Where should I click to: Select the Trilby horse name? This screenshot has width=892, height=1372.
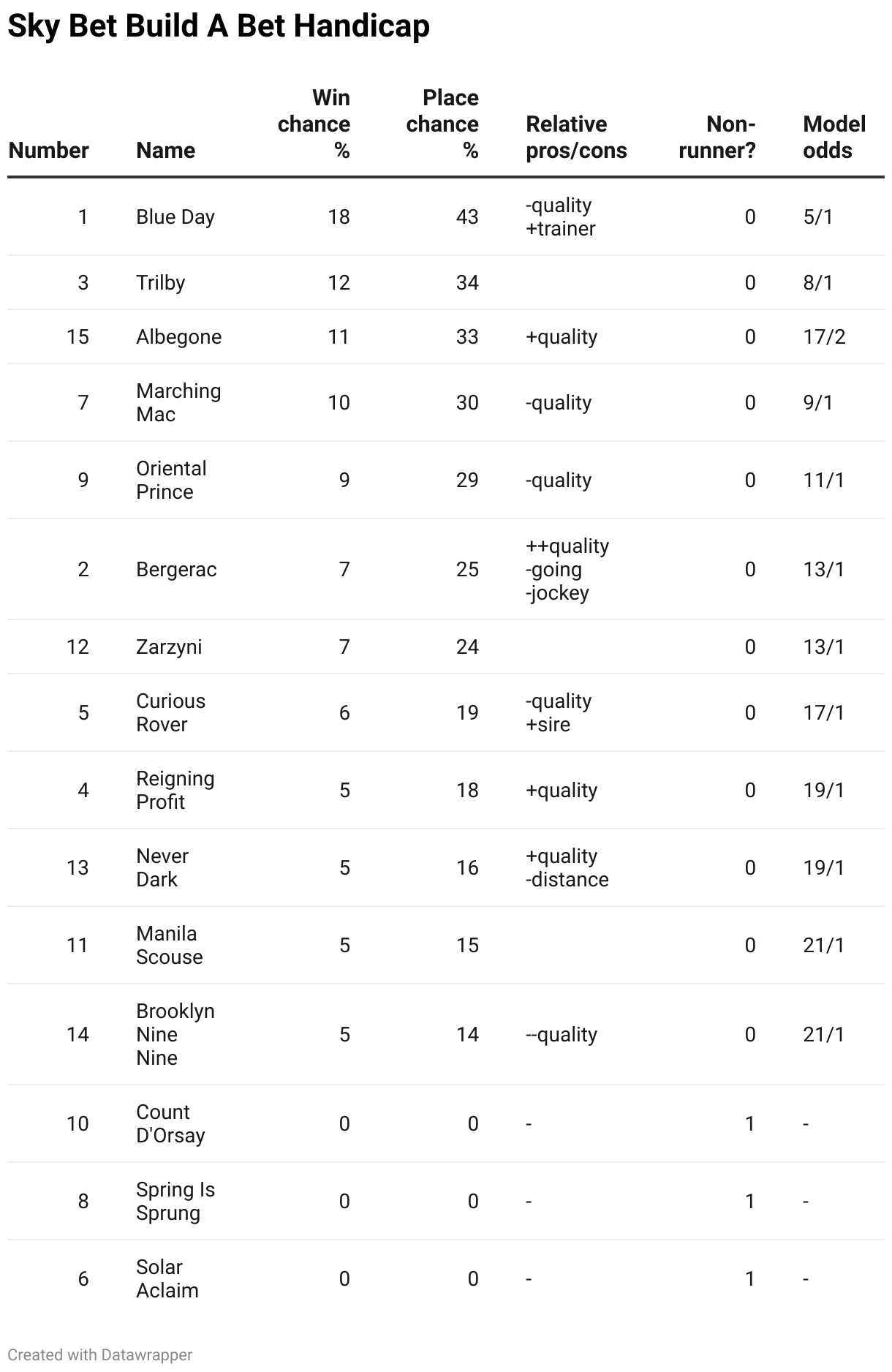tap(161, 283)
